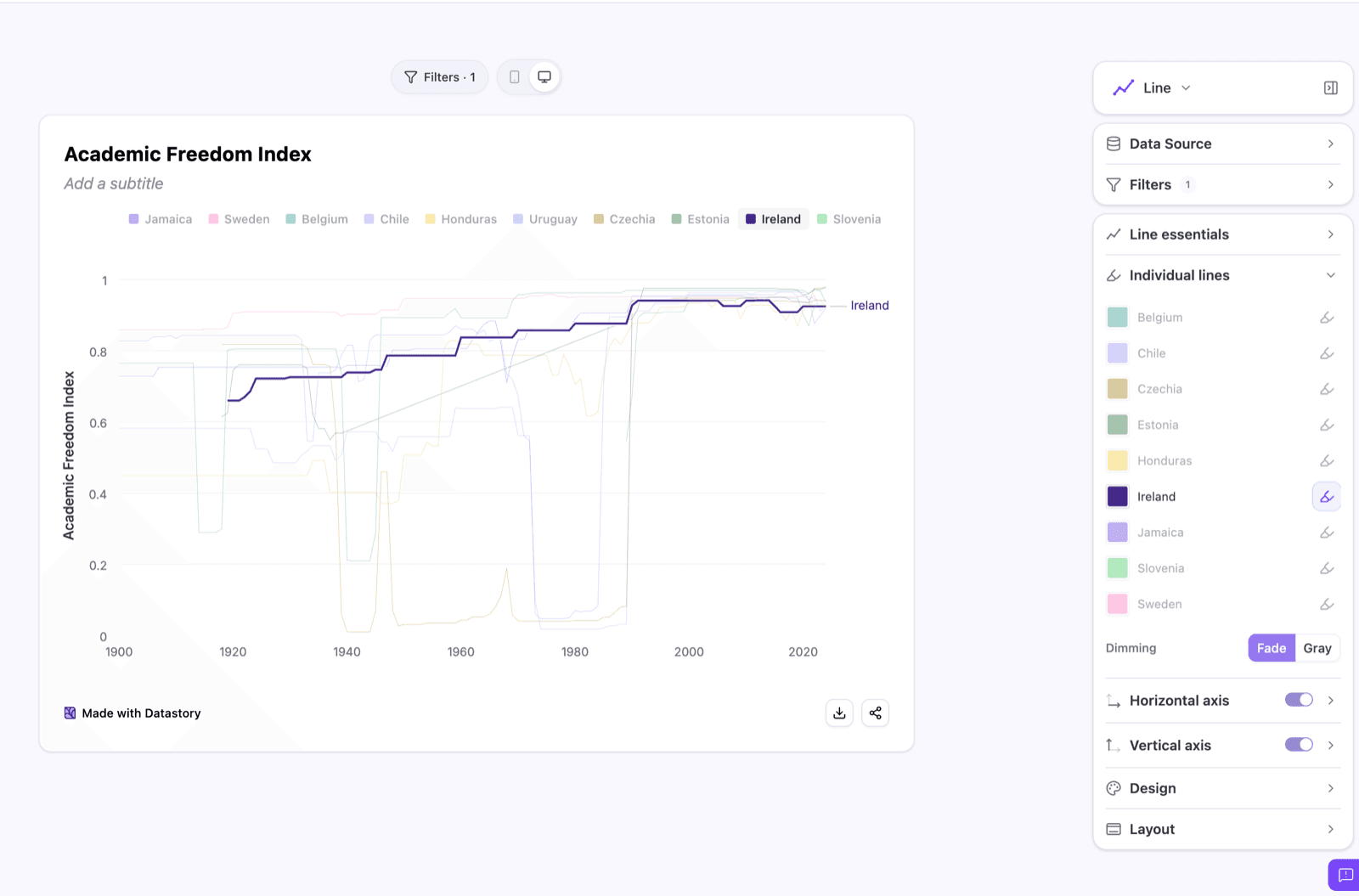Select Gray dimming mode
The height and width of the screenshot is (896, 1359).
tap(1317, 648)
